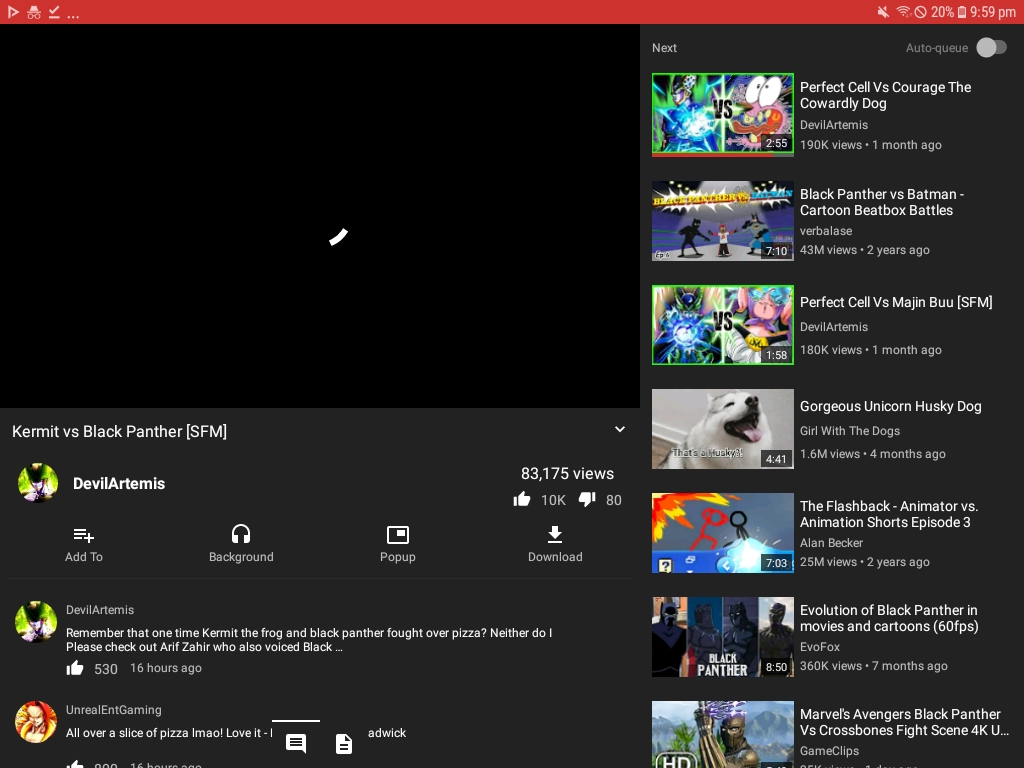Switch to the Description tab
This screenshot has height=768, width=1024.
[x=343, y=743]
